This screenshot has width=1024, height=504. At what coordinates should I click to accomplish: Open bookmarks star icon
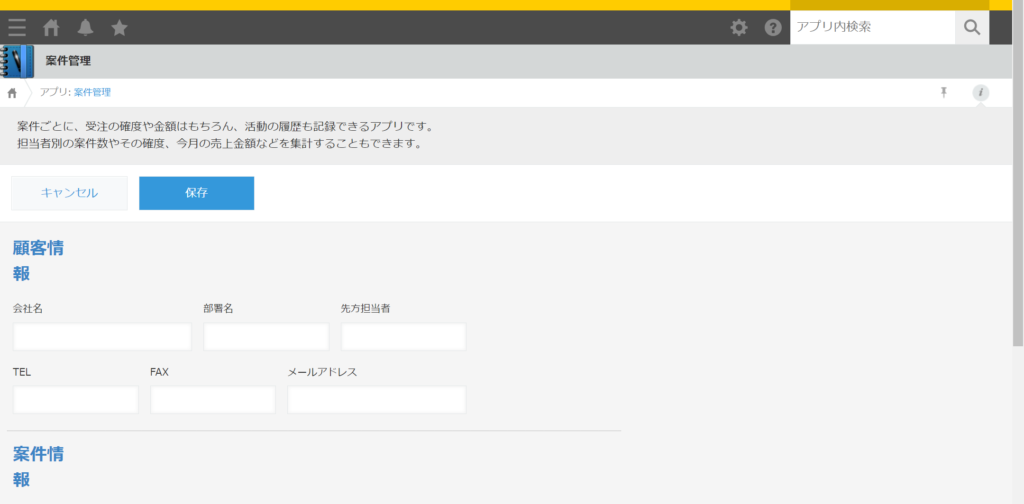(120, 27)
